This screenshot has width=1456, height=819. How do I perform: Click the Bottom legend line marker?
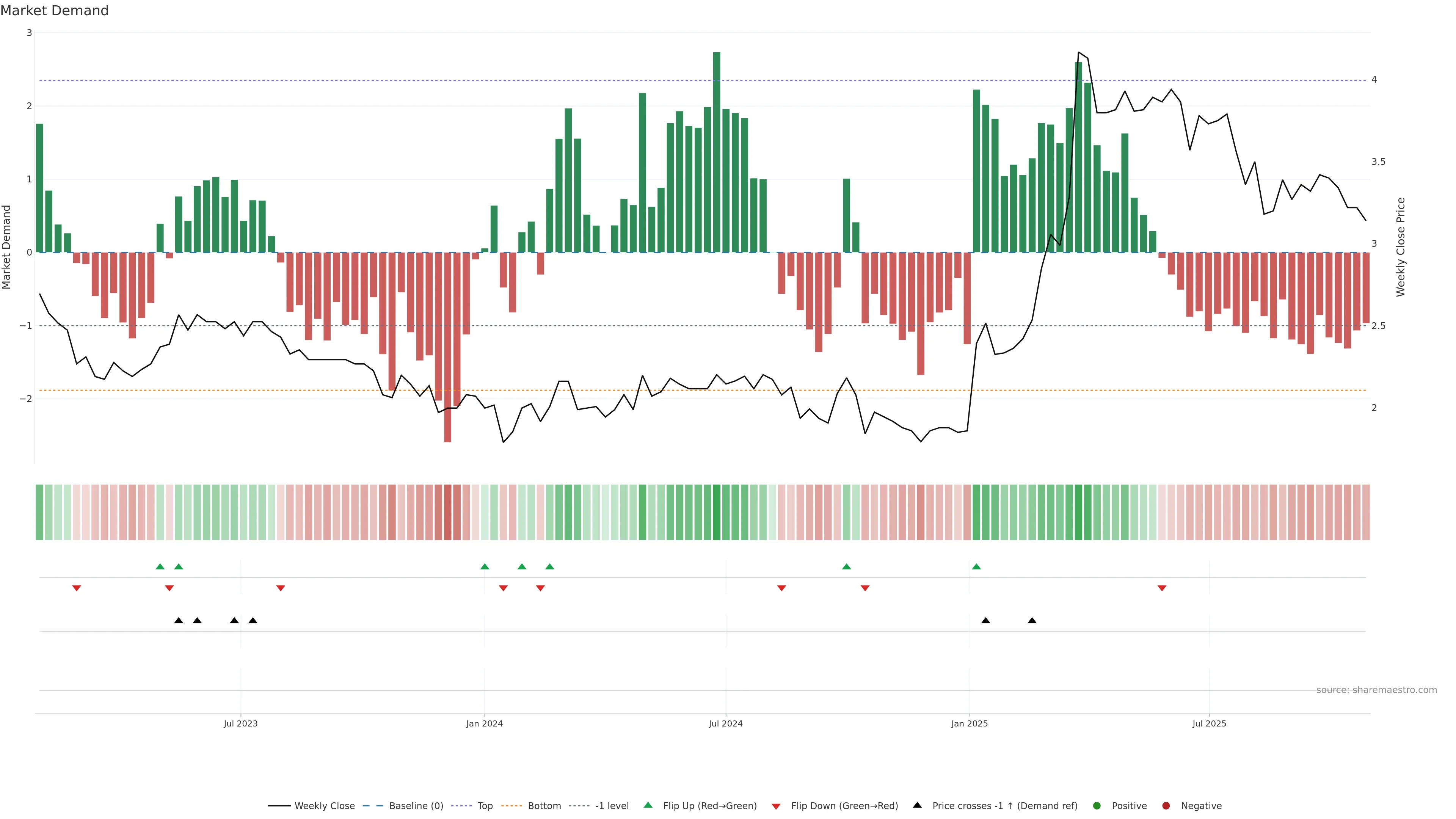[x=512, y=806]
